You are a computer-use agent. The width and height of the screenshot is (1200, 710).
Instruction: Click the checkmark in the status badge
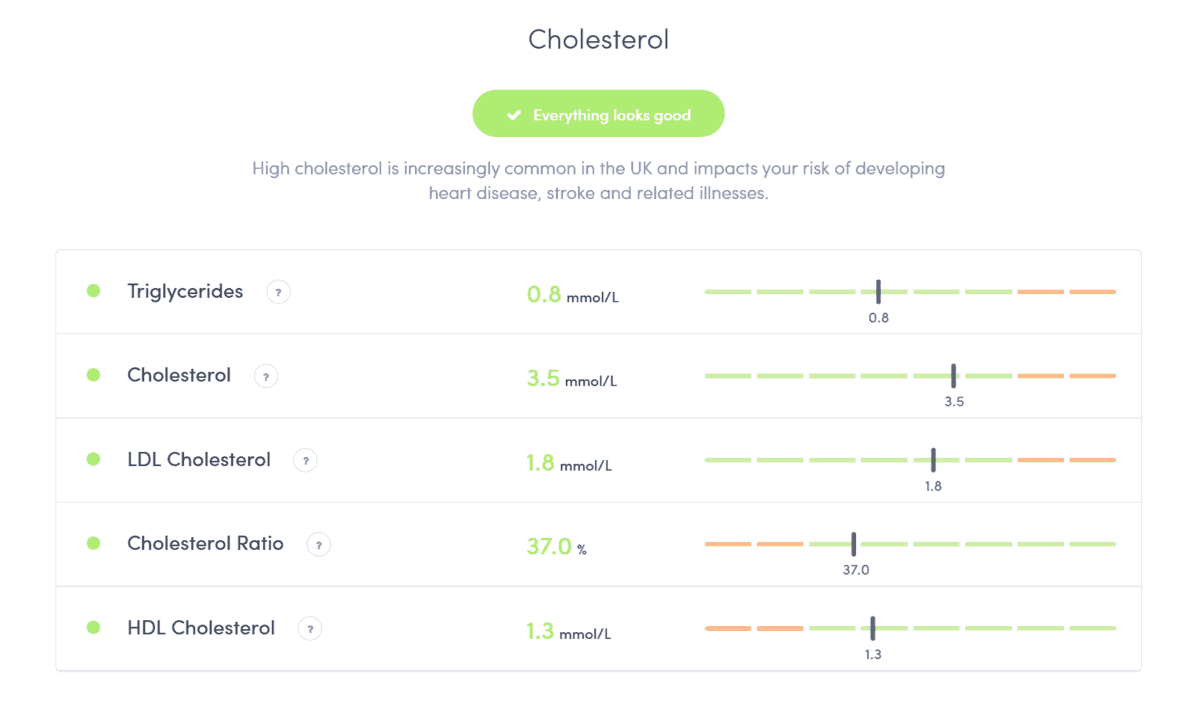pyautogui.click(x=514, y=115)
